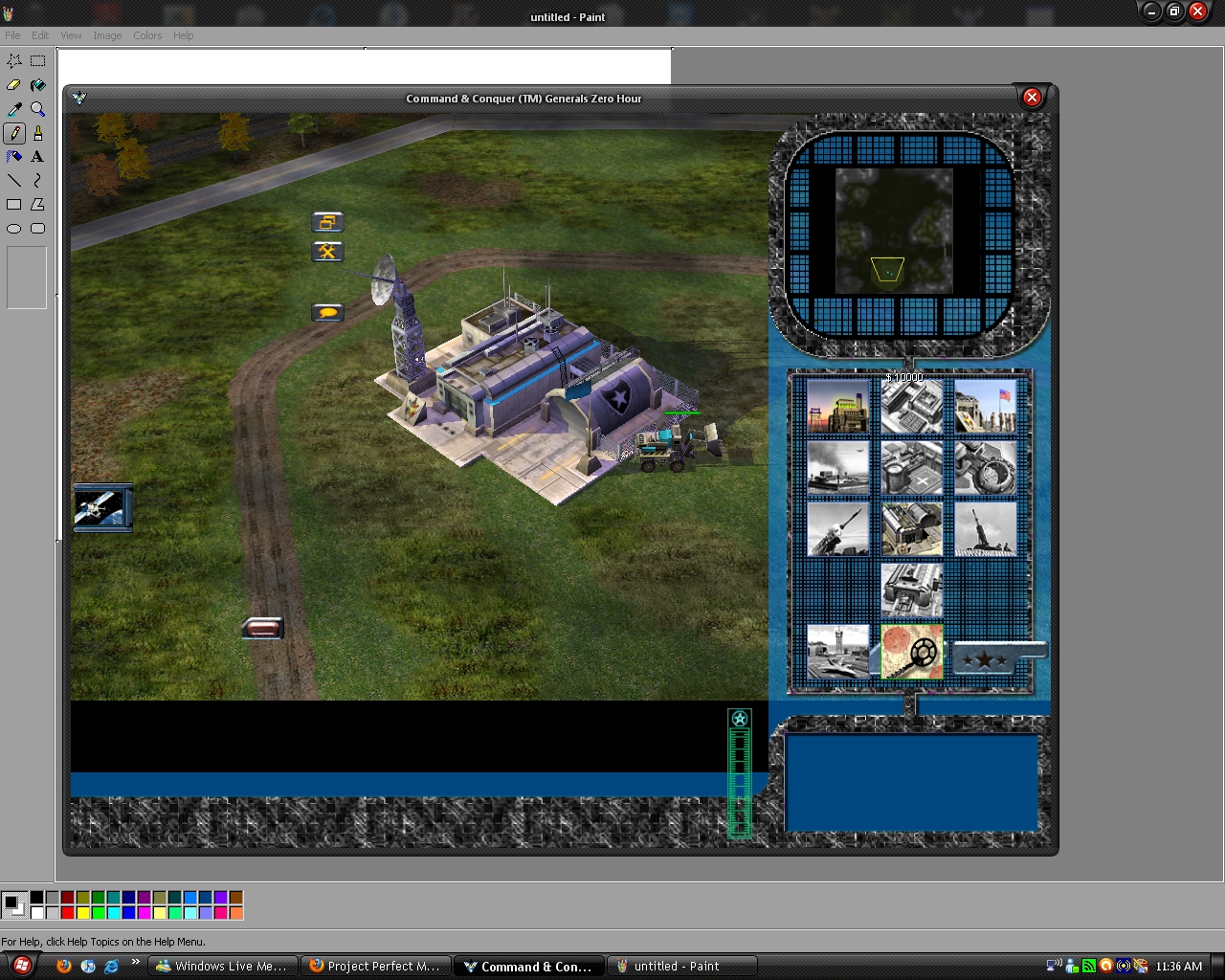1225x980 pixels.
Task: Click the $ 10000 money counter
Action: [904, 377]
